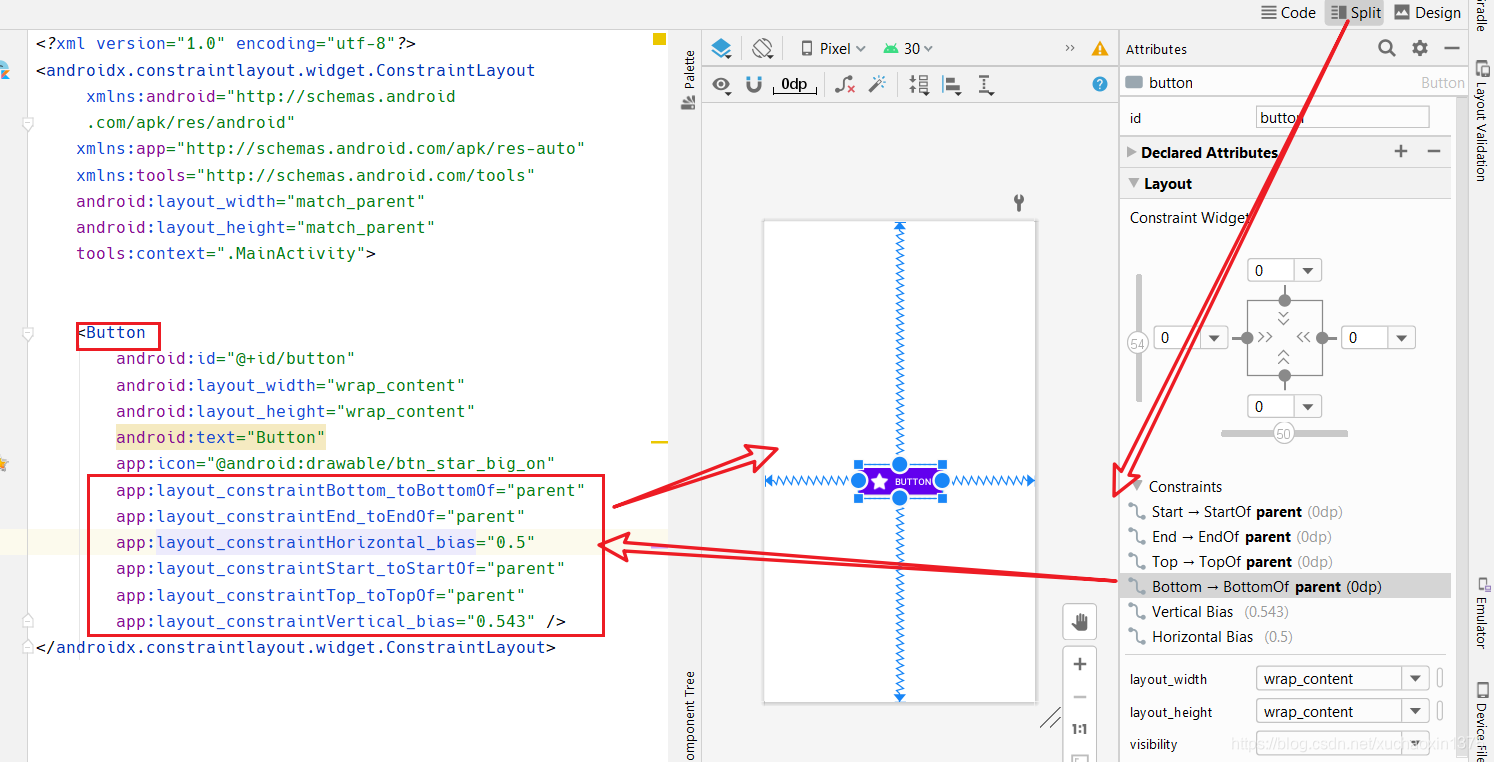The height and width of the screenshot is (762, 1494).
Task: Open the View Options eye menu
Action: [x=721, y=85]
